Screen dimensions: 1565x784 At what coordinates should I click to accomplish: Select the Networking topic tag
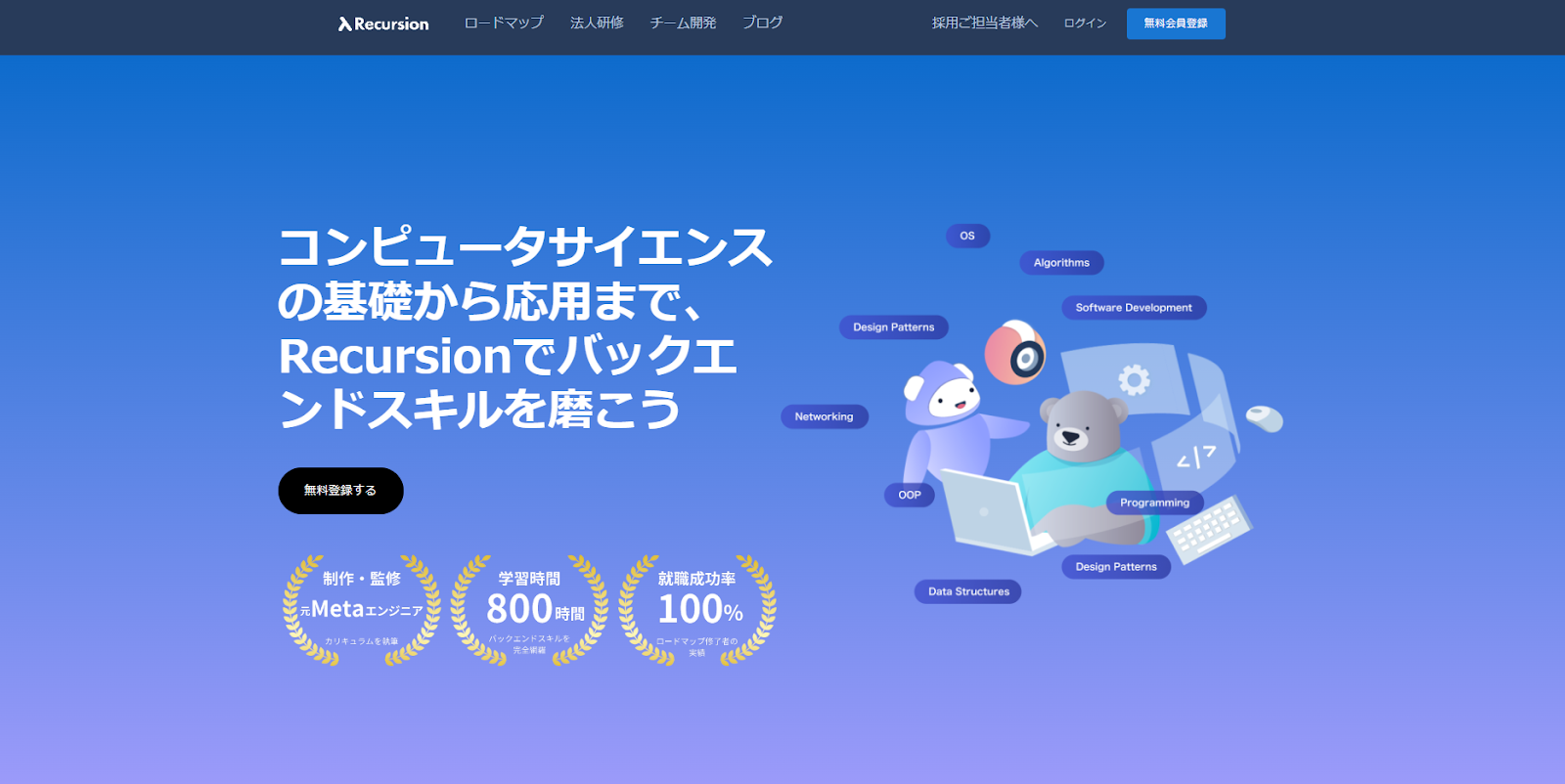[x=824, y=416]
